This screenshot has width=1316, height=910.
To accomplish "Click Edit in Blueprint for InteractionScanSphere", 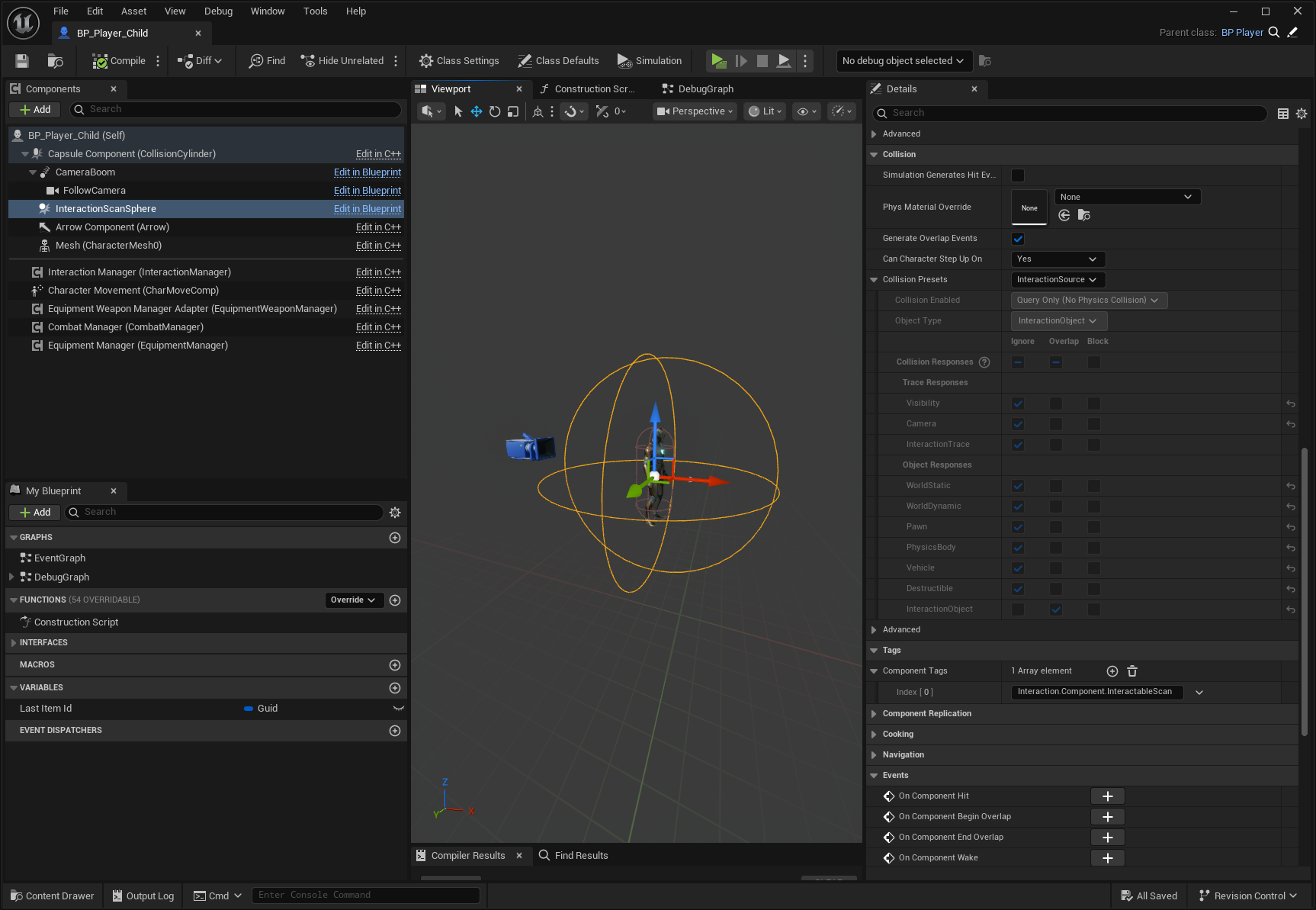I will (x=368, y=208).
